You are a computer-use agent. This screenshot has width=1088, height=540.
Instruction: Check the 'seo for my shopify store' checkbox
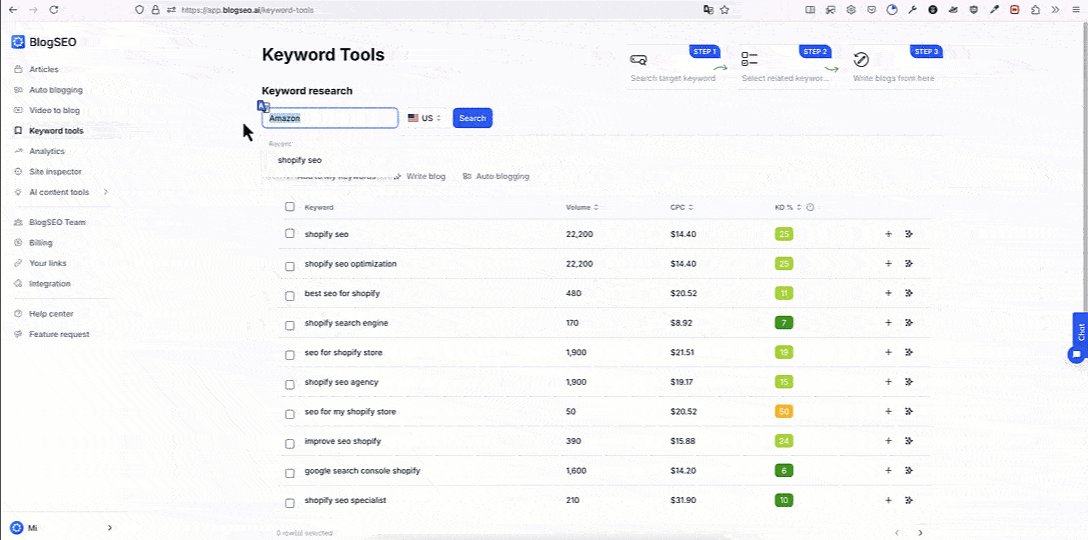[x=290, y=414]
